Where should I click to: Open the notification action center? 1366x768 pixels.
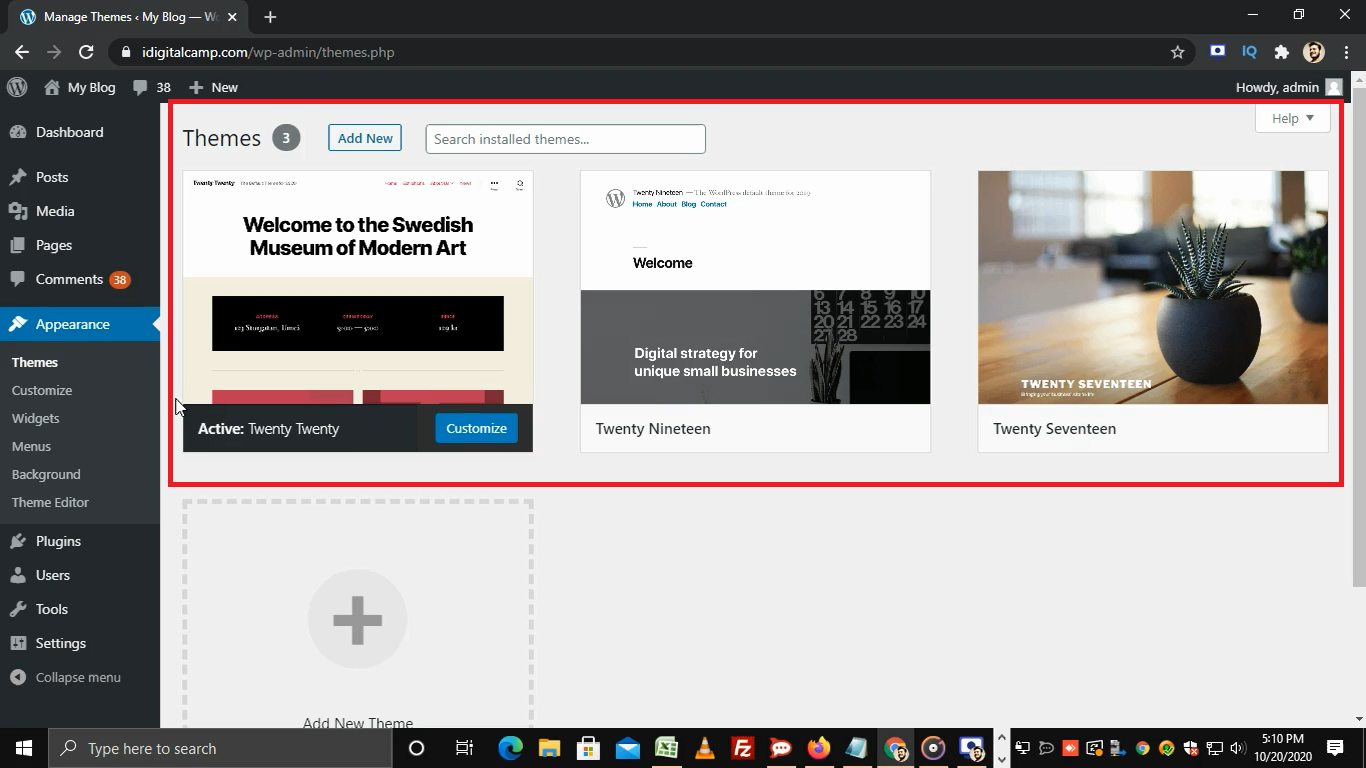coord(1335,748)
